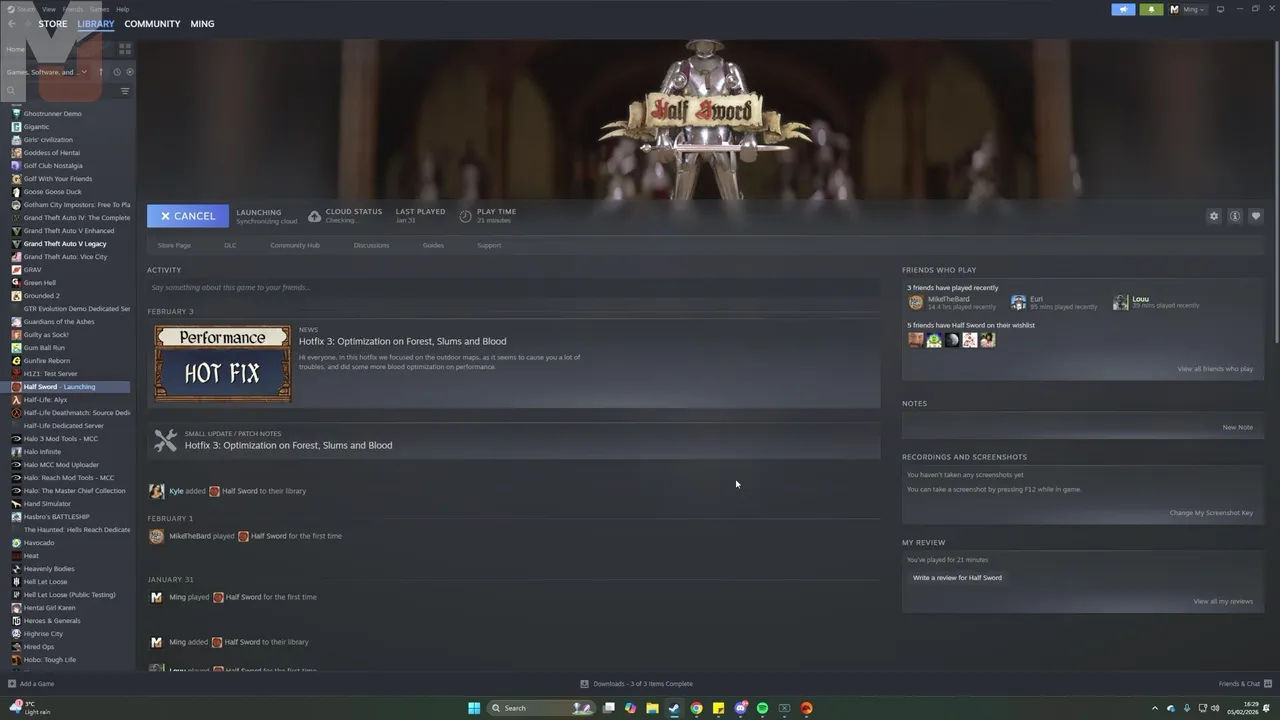Expand the Games, Software filter dropdown

pyautogui.click(x=47, y=72)
